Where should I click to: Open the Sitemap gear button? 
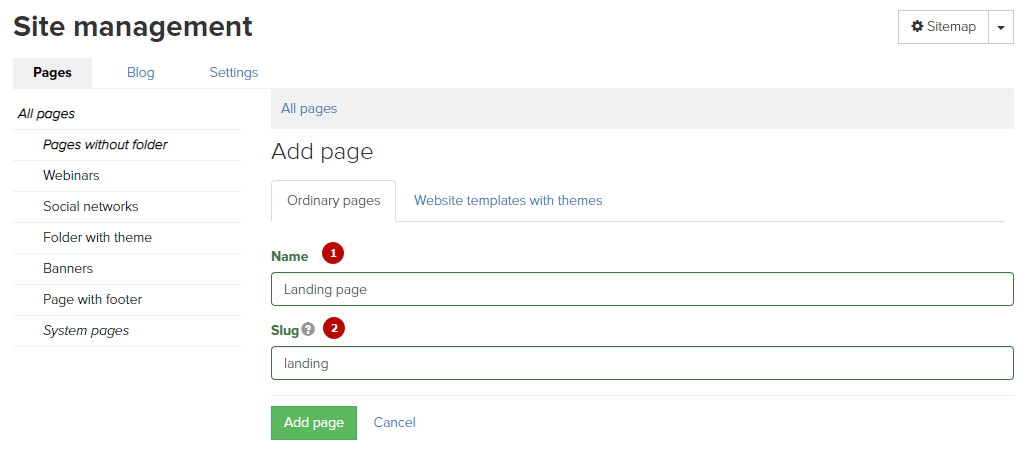tap(943, 27)
